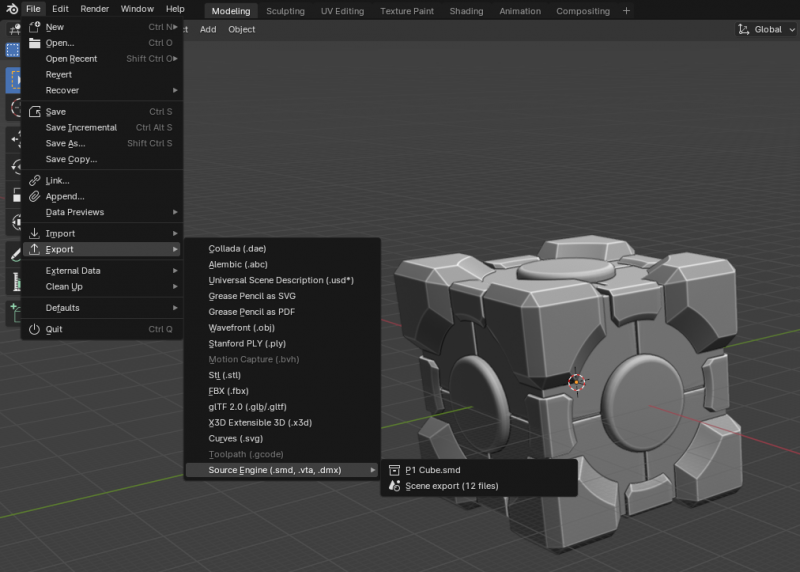Switch to the Animation workspace tab
800x572 pixels.
[x=520, y=11]
